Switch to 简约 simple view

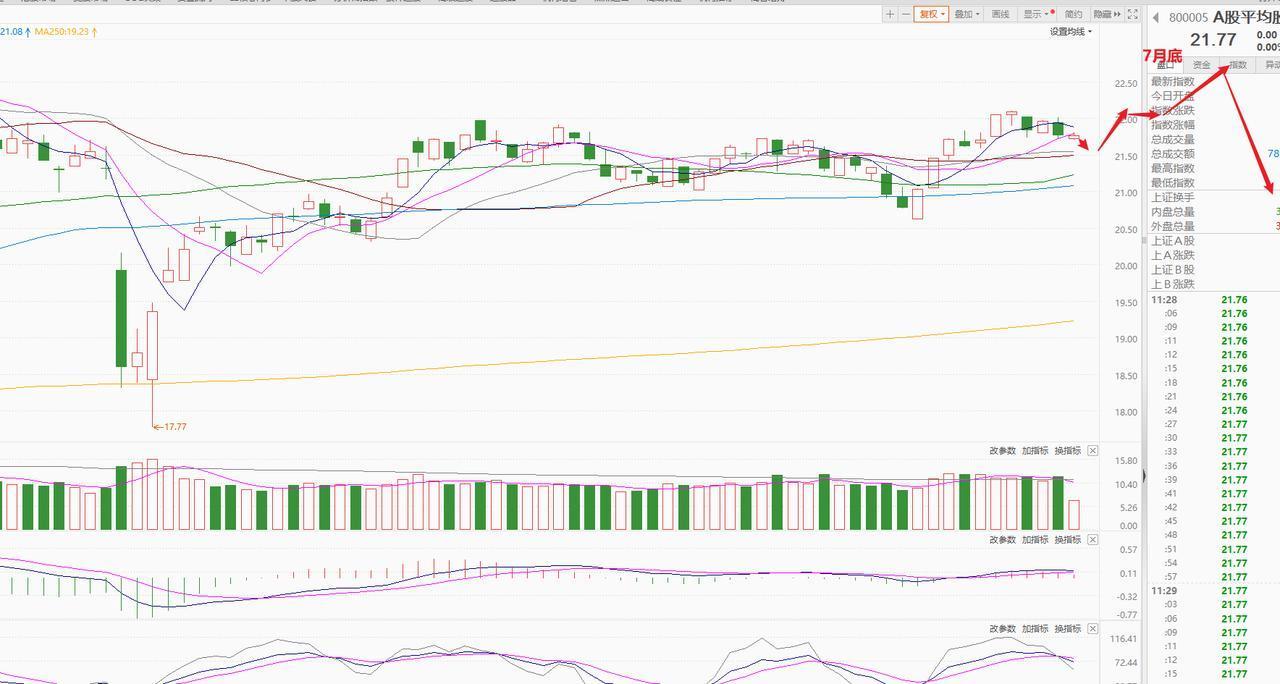[1073, 14]
